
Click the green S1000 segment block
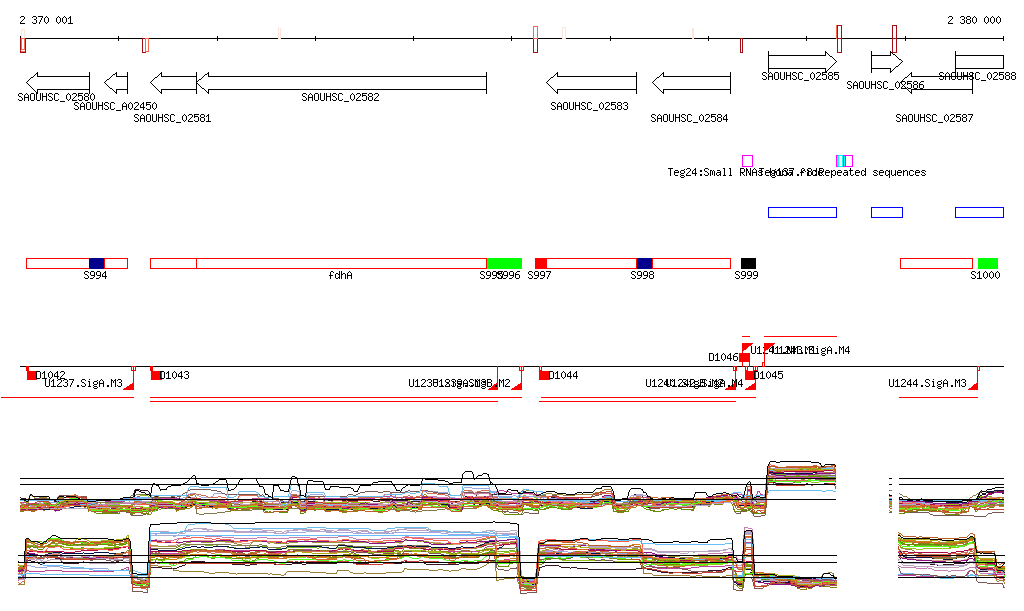[988, 263]
